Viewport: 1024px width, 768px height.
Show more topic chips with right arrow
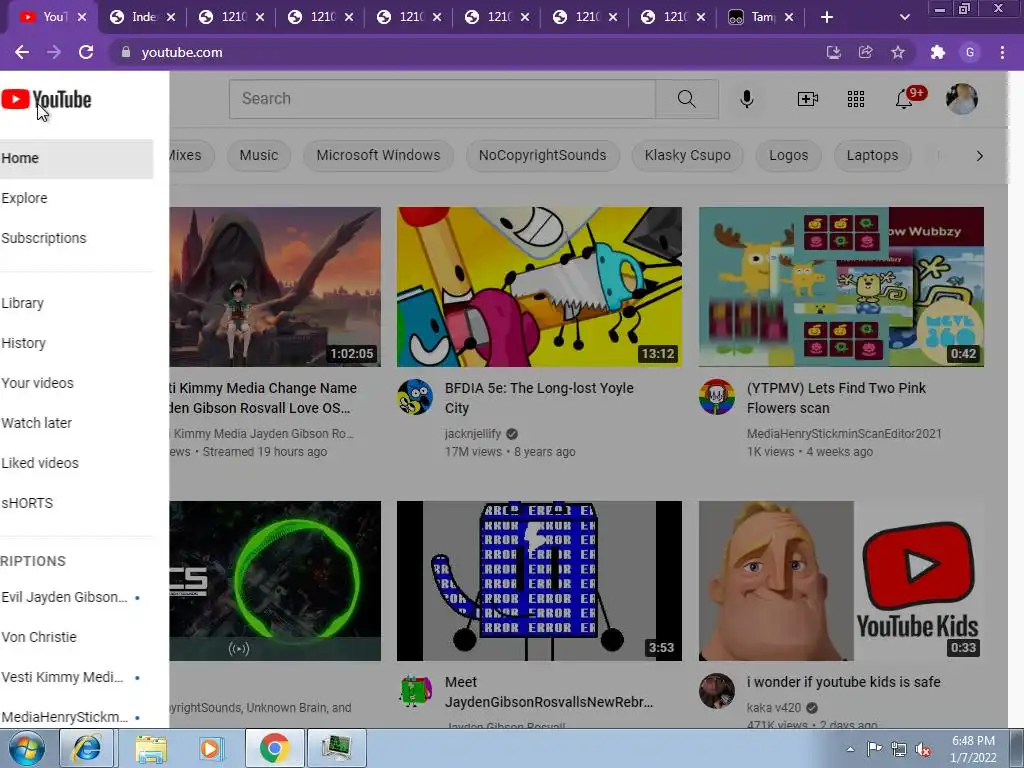[979, 155]
